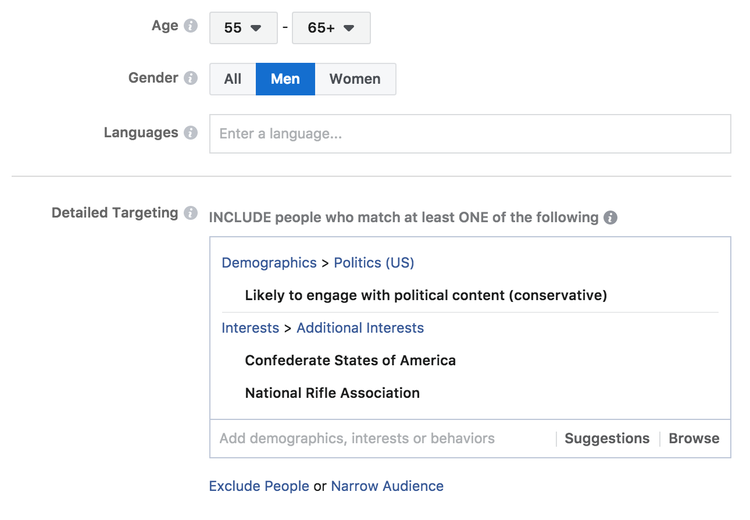Click the info icon after INCLUDE people text

click(x=610, y=218)
